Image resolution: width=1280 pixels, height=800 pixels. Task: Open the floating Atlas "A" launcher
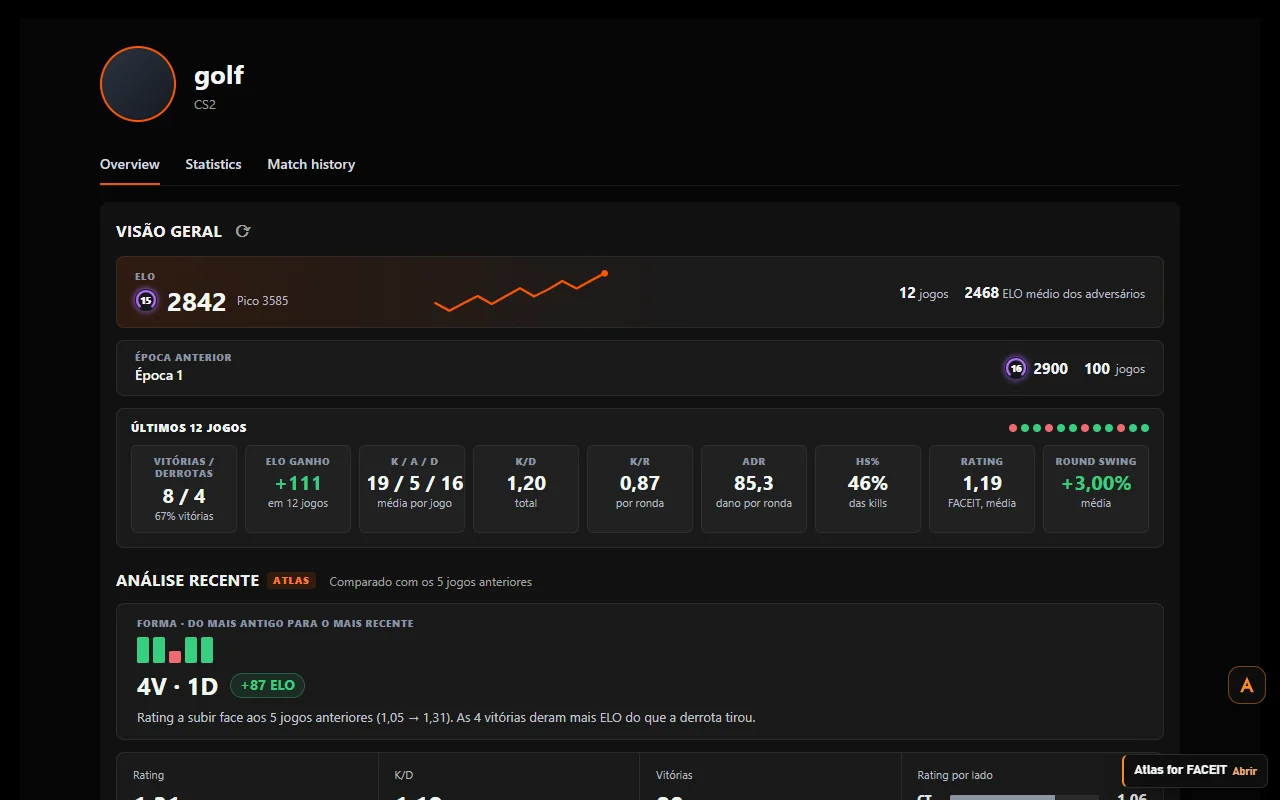[x=1247, y=685]
